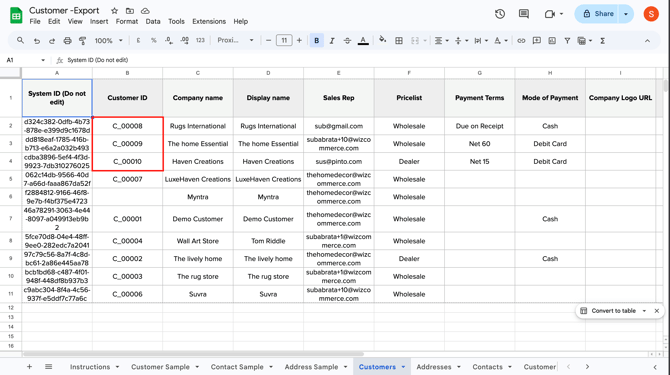Screen dimensions: 670x375
Task: Open the comments history icon
Action: (523, 14)
